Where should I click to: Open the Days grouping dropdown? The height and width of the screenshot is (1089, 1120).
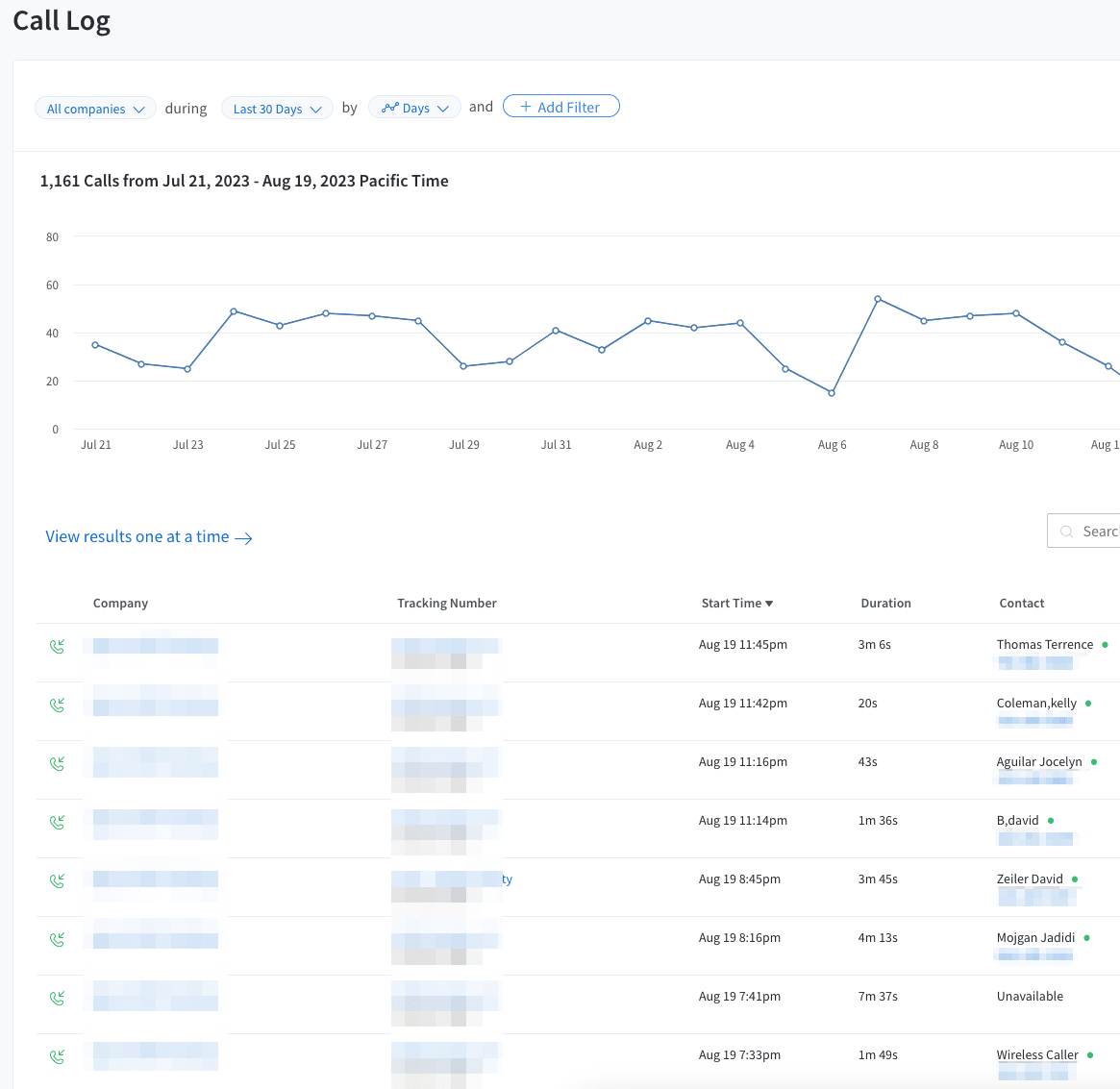click(414, 108)
